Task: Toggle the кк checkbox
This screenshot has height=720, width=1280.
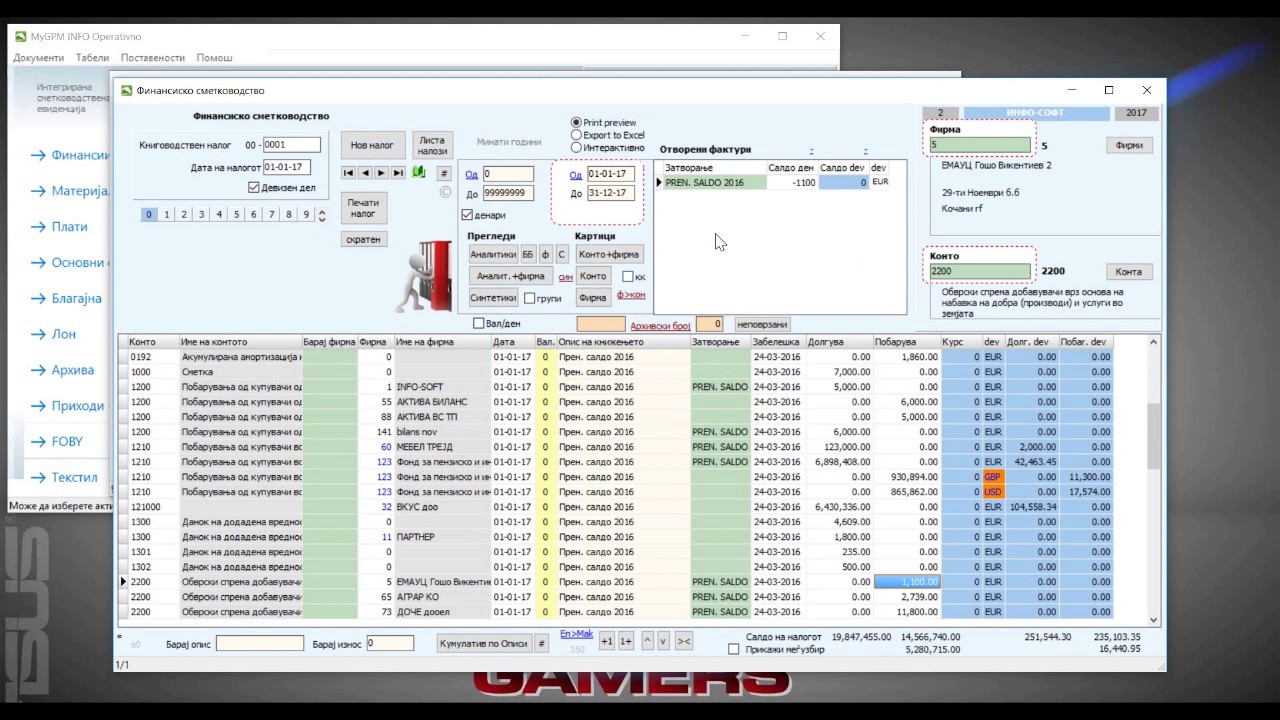Action: pyautogui.click(x=628, y=277)
